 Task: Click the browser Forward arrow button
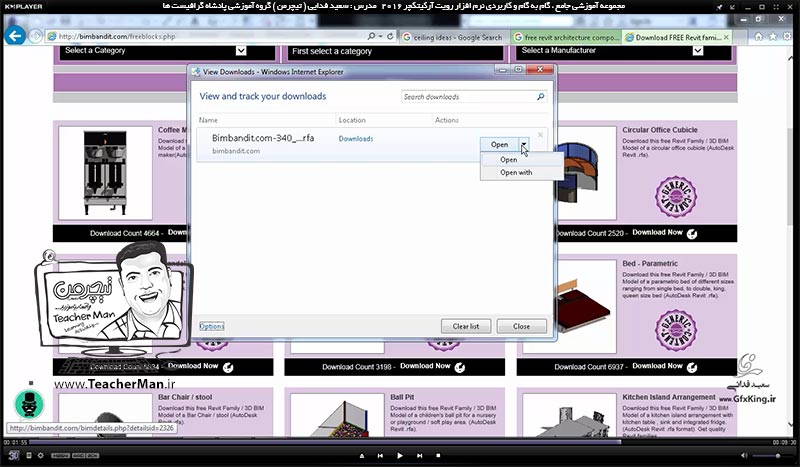point(35,36)
